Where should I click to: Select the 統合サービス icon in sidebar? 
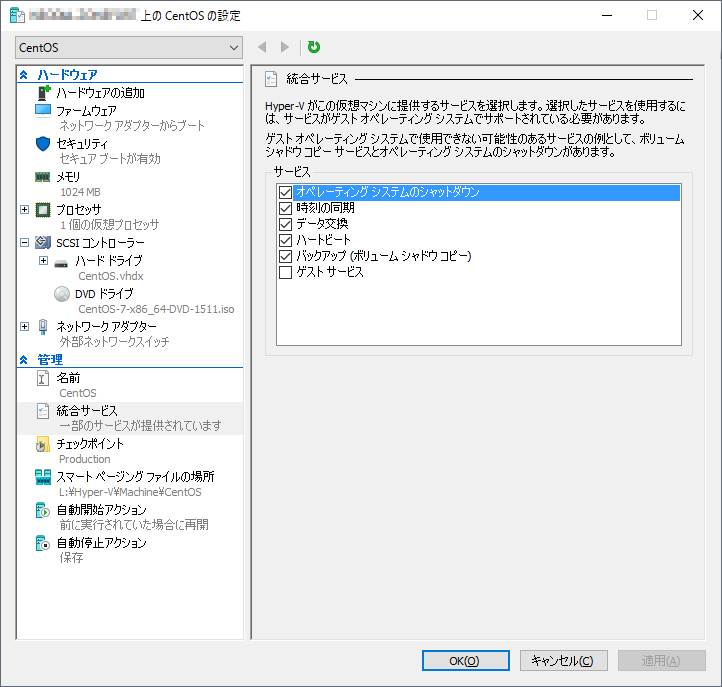tap(43, 411)
